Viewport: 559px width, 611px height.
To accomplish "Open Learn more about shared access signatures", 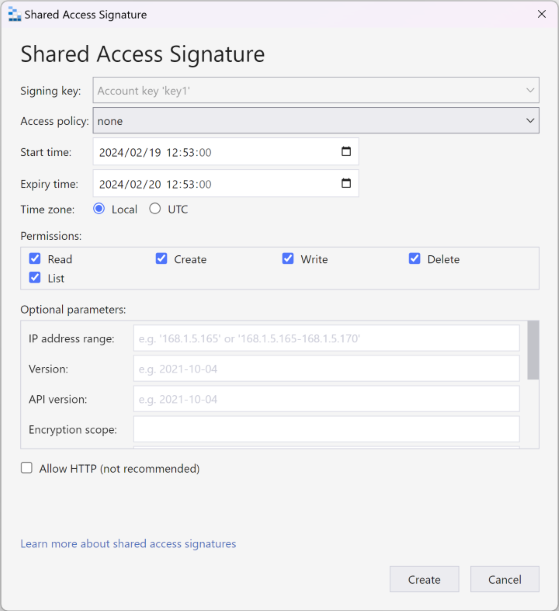I will click(128, 544).
